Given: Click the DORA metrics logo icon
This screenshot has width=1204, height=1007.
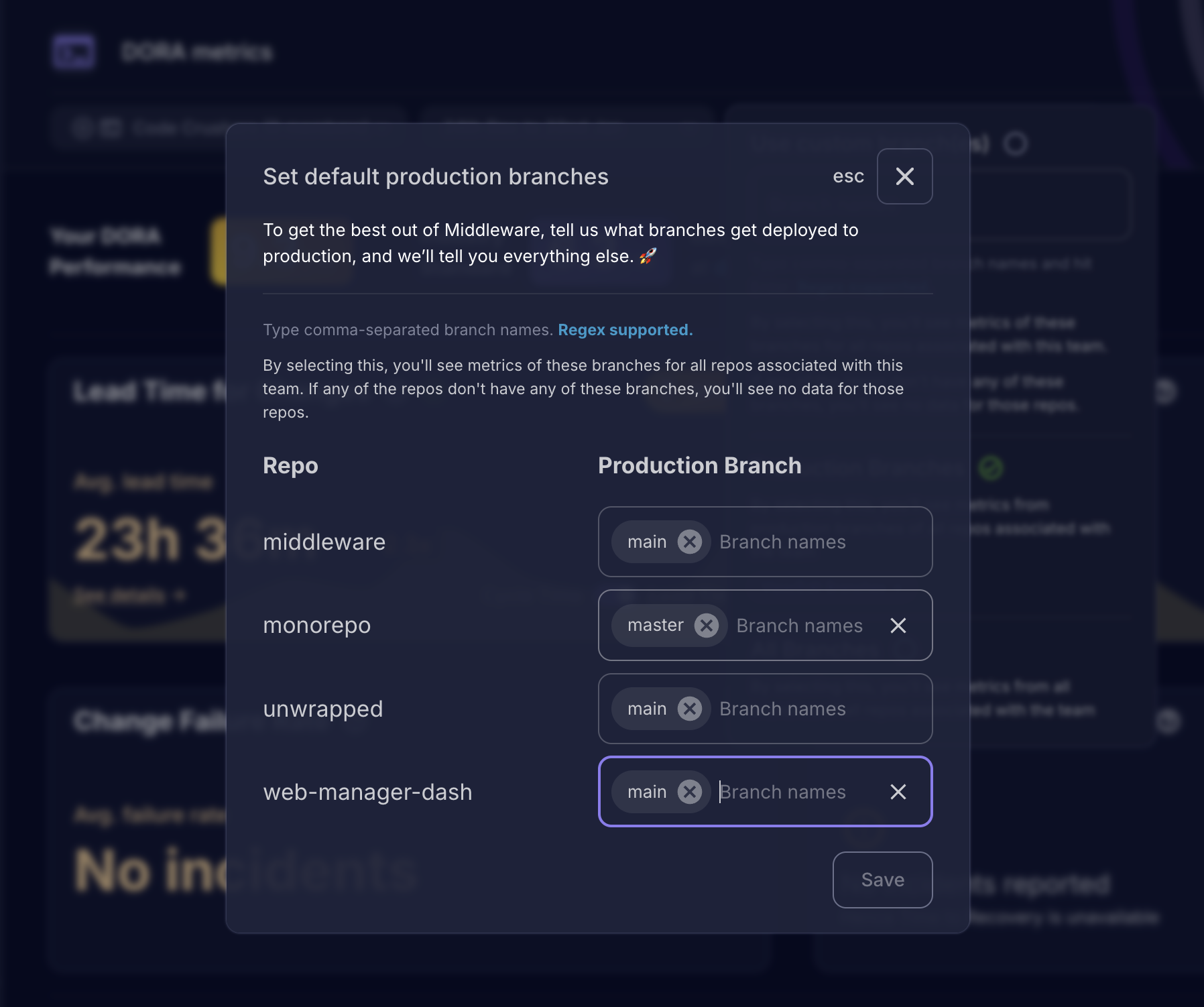Looking at the screenshot, I should (74, 52).
